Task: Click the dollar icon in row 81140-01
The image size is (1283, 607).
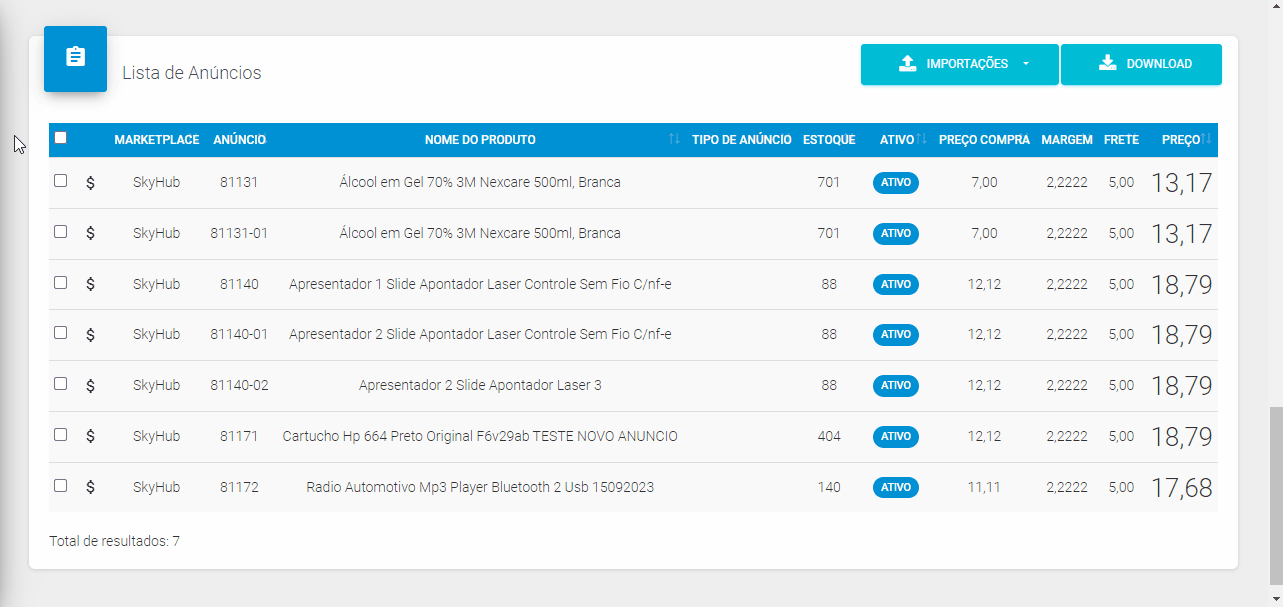Action: [x=90, y=334]
